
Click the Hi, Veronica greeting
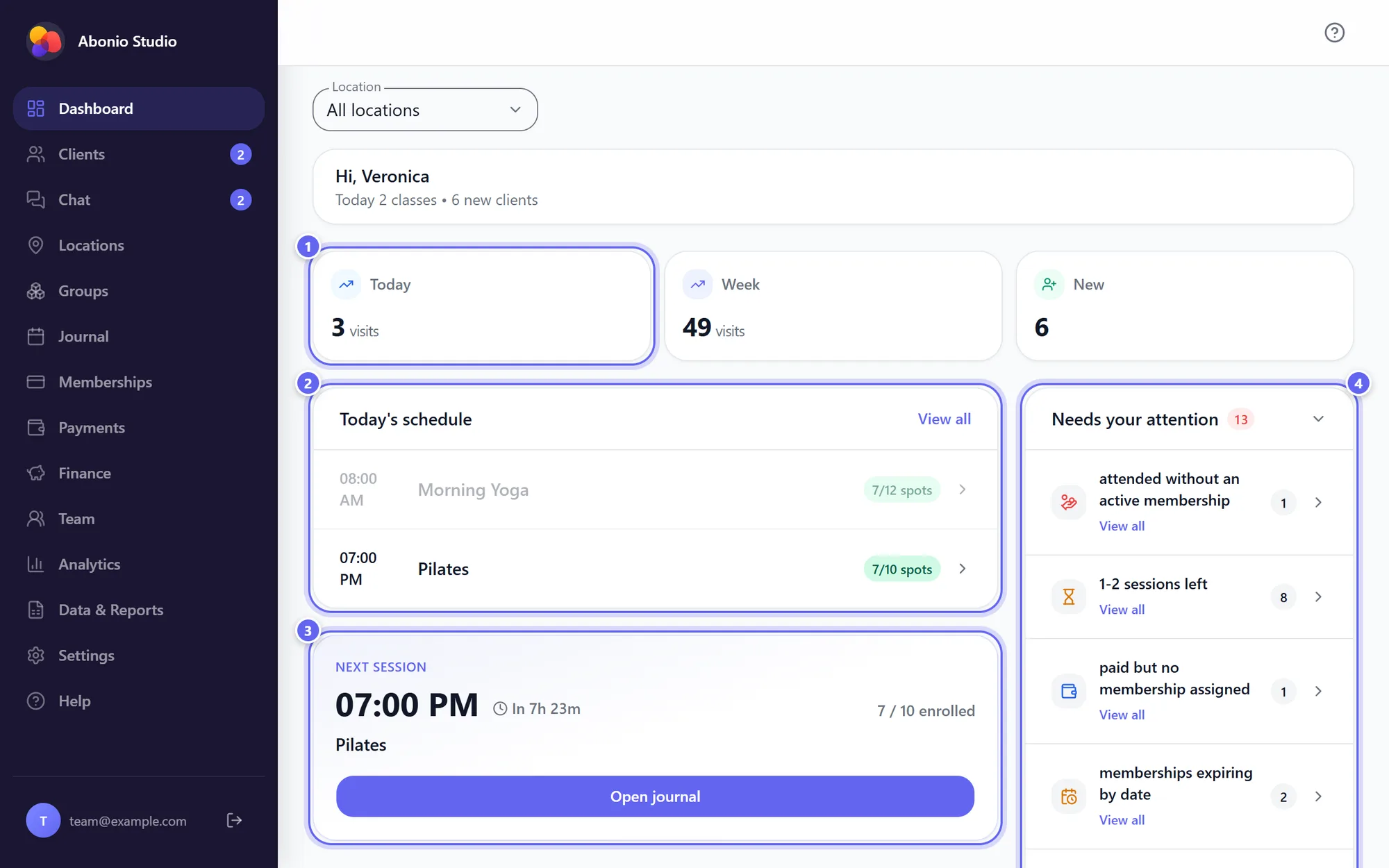coord(382,176)
